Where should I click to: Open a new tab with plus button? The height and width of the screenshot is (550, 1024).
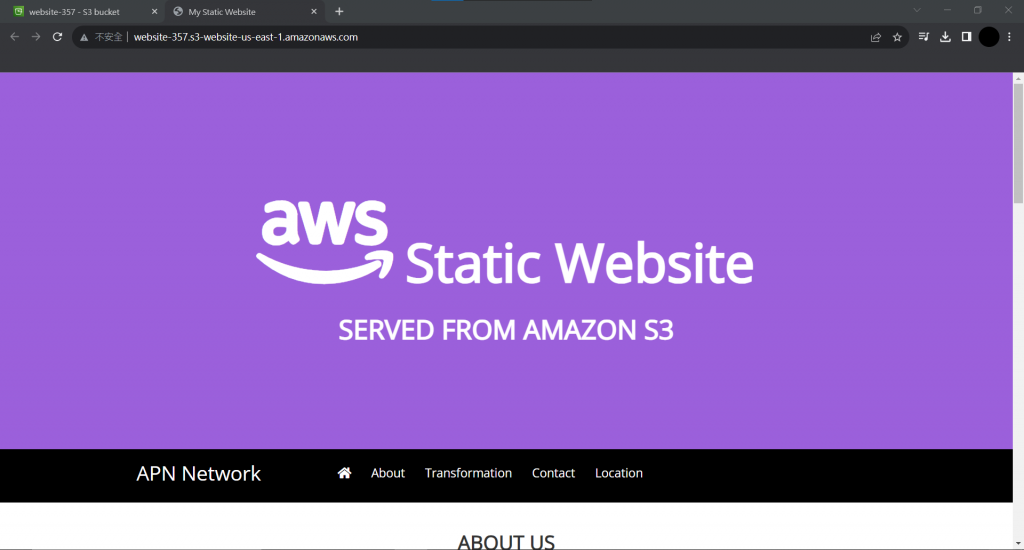[339, 12]
